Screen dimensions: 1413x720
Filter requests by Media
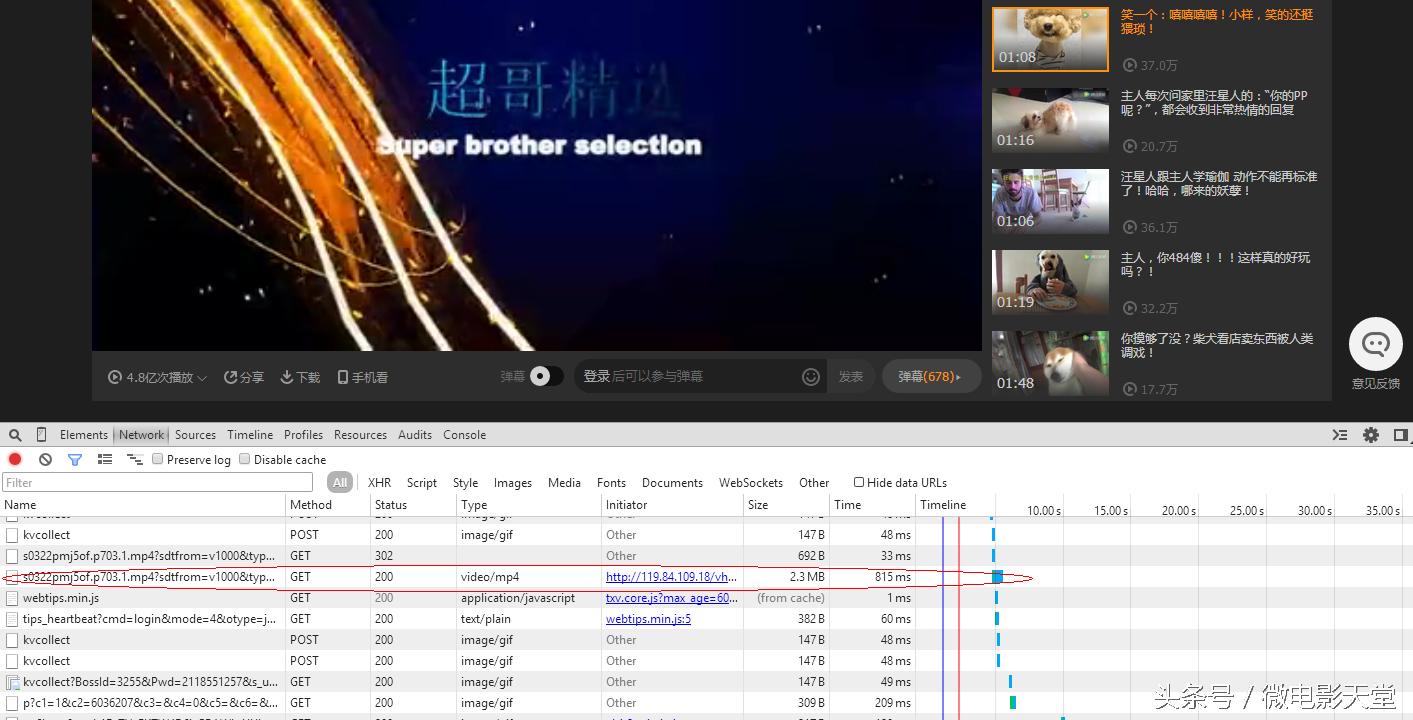click(x=564, y=483)
